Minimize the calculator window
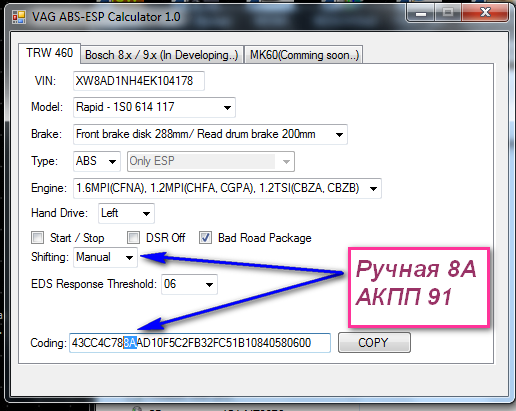Screen dimensions: 516x411 point(421,13)
